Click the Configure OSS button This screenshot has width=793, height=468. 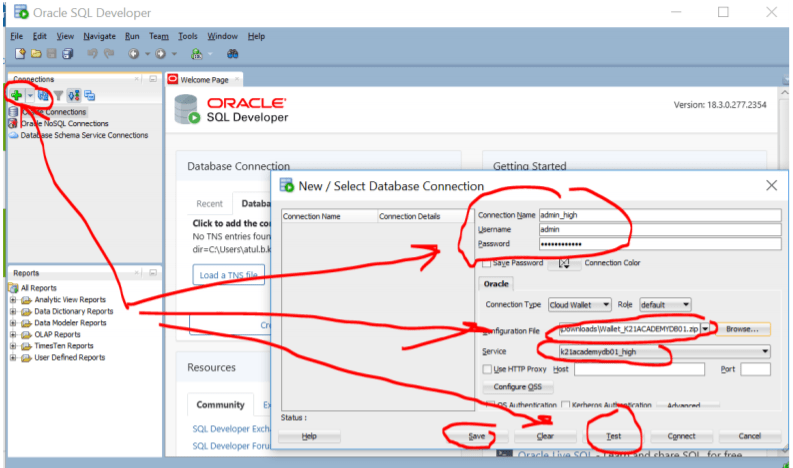point(517,387)
